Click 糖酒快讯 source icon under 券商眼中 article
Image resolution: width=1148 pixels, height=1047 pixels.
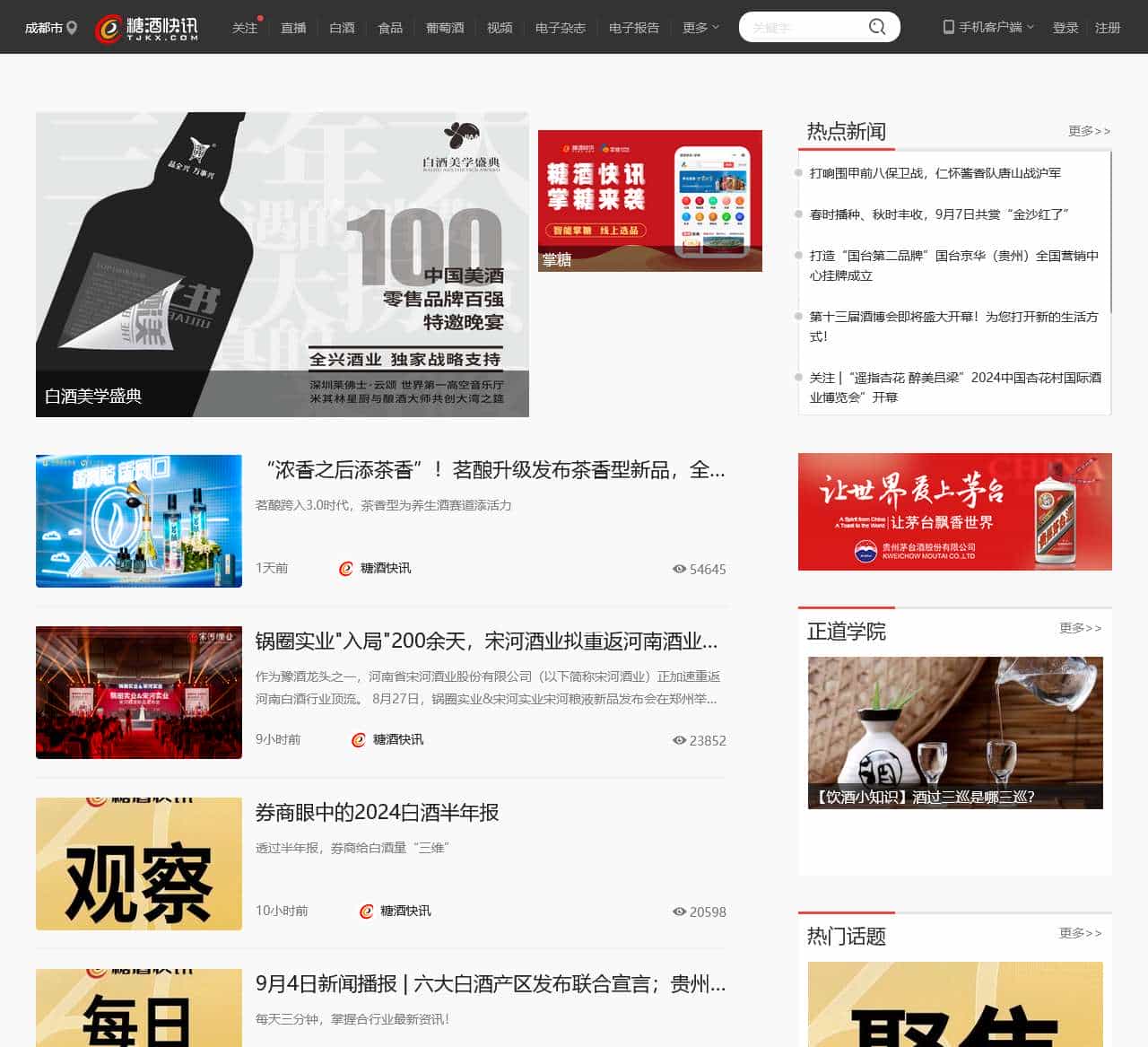tap(366, 911)
